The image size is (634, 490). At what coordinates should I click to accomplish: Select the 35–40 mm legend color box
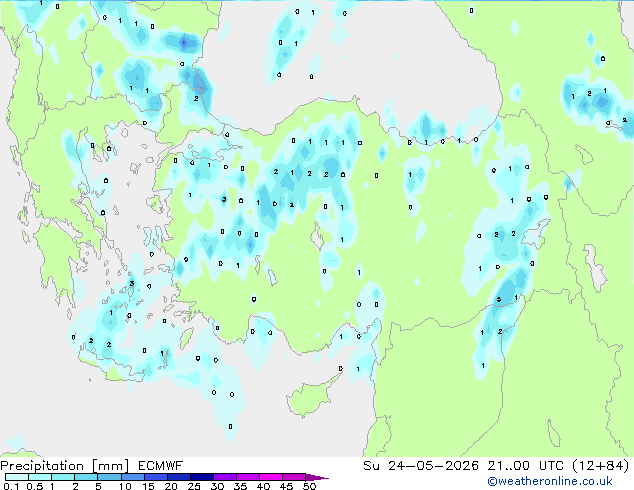247,477
